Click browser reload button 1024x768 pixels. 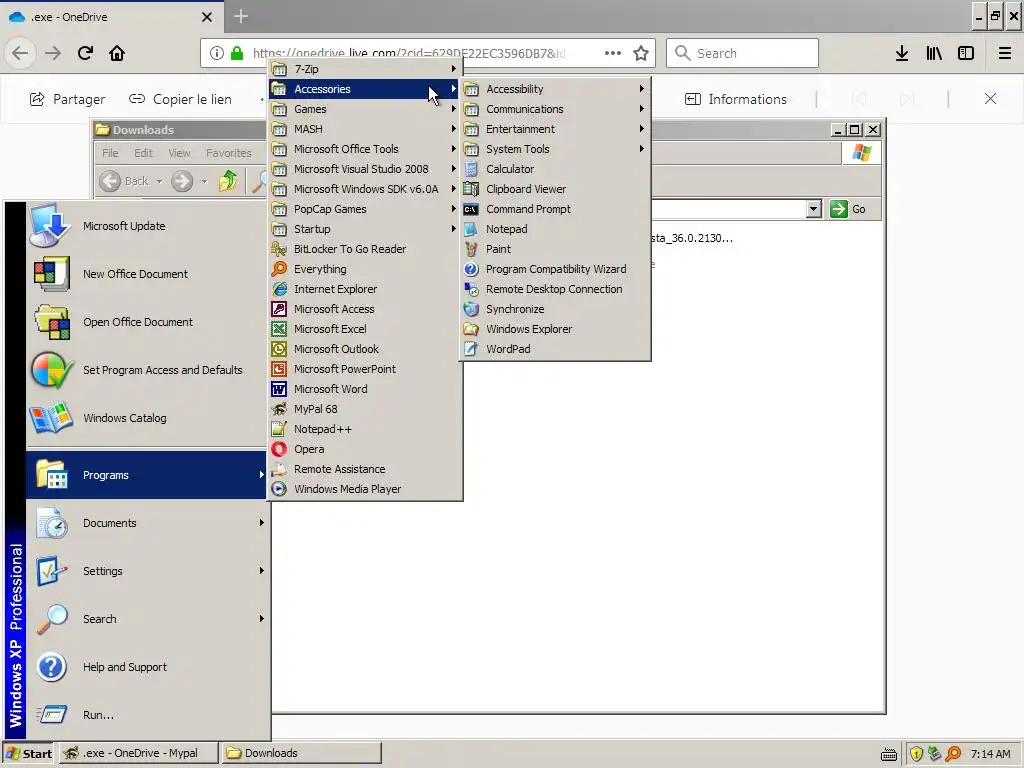[x=86, y=53]
